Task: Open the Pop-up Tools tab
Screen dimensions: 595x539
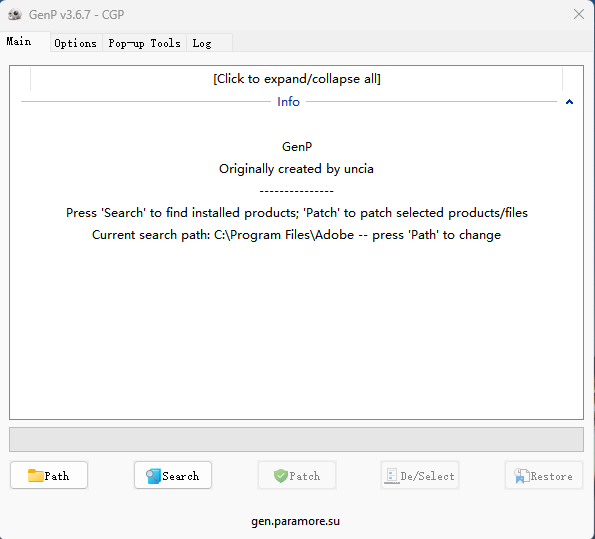Action: click(144, 43)
